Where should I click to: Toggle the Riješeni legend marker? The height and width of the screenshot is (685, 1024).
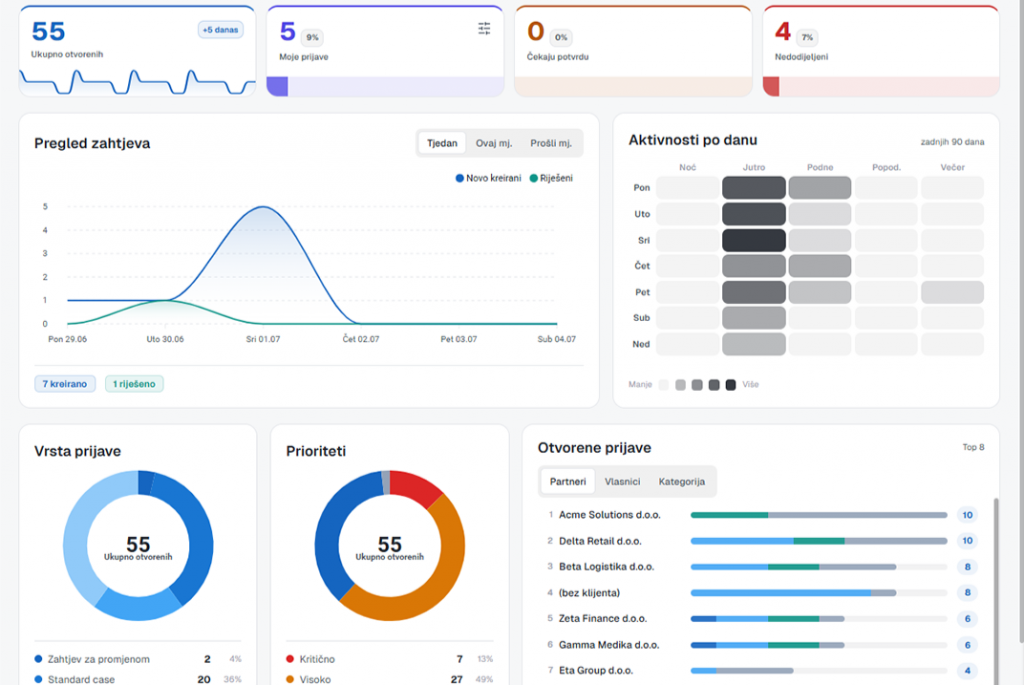[534, 178]
